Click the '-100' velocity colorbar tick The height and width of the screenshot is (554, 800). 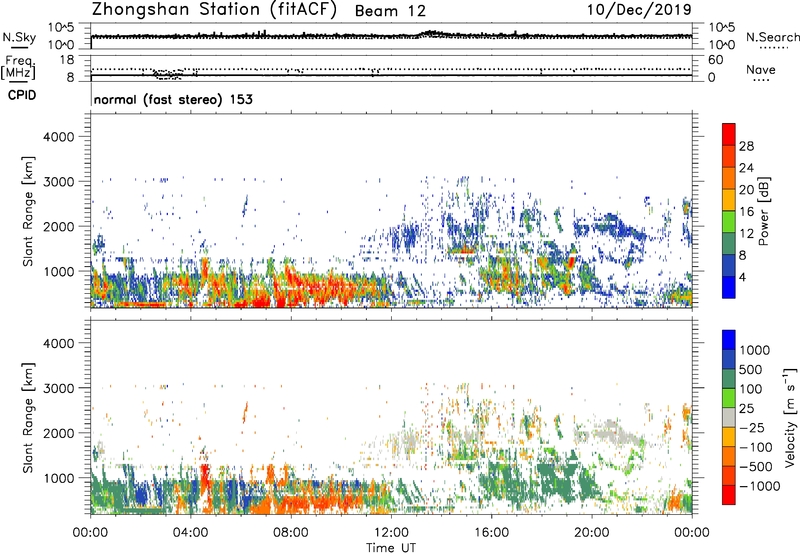click(755, 447)
